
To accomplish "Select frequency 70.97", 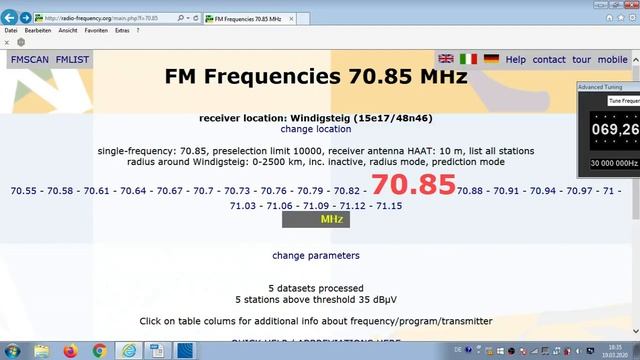I will [579, 191].
